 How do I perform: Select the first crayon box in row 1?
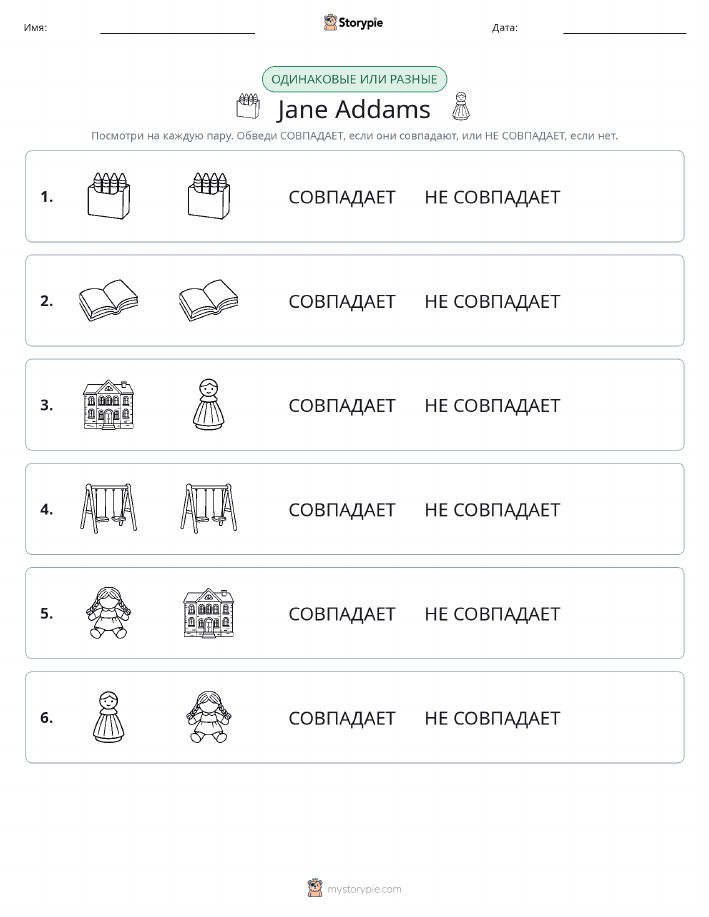(x=109, y=196)
